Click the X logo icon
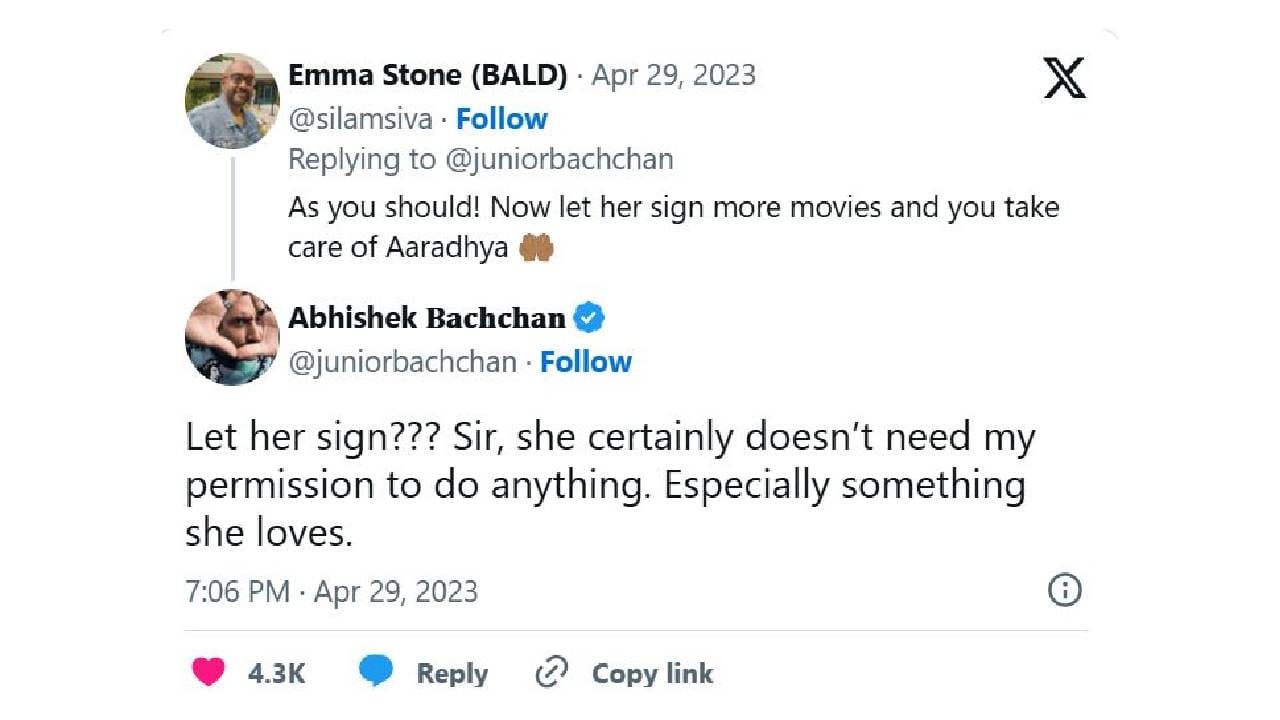This screenshot has height=720, width=1280. click(x=1064, y=77)
